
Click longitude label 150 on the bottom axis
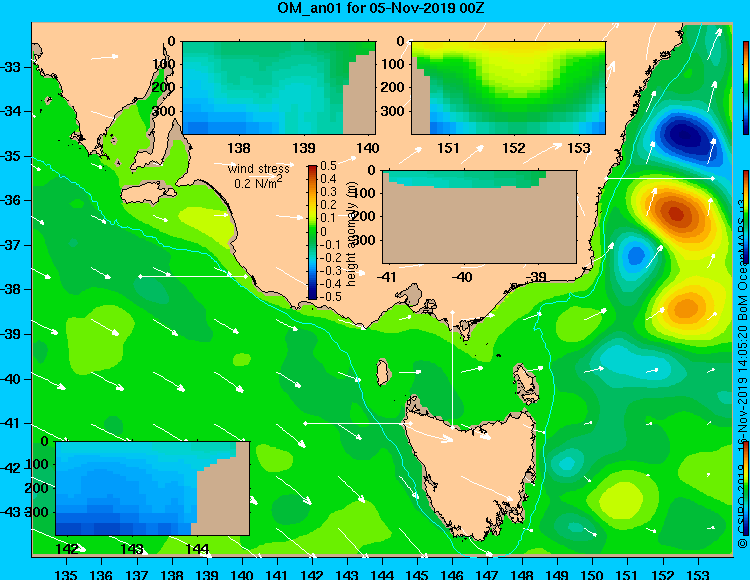592,573
